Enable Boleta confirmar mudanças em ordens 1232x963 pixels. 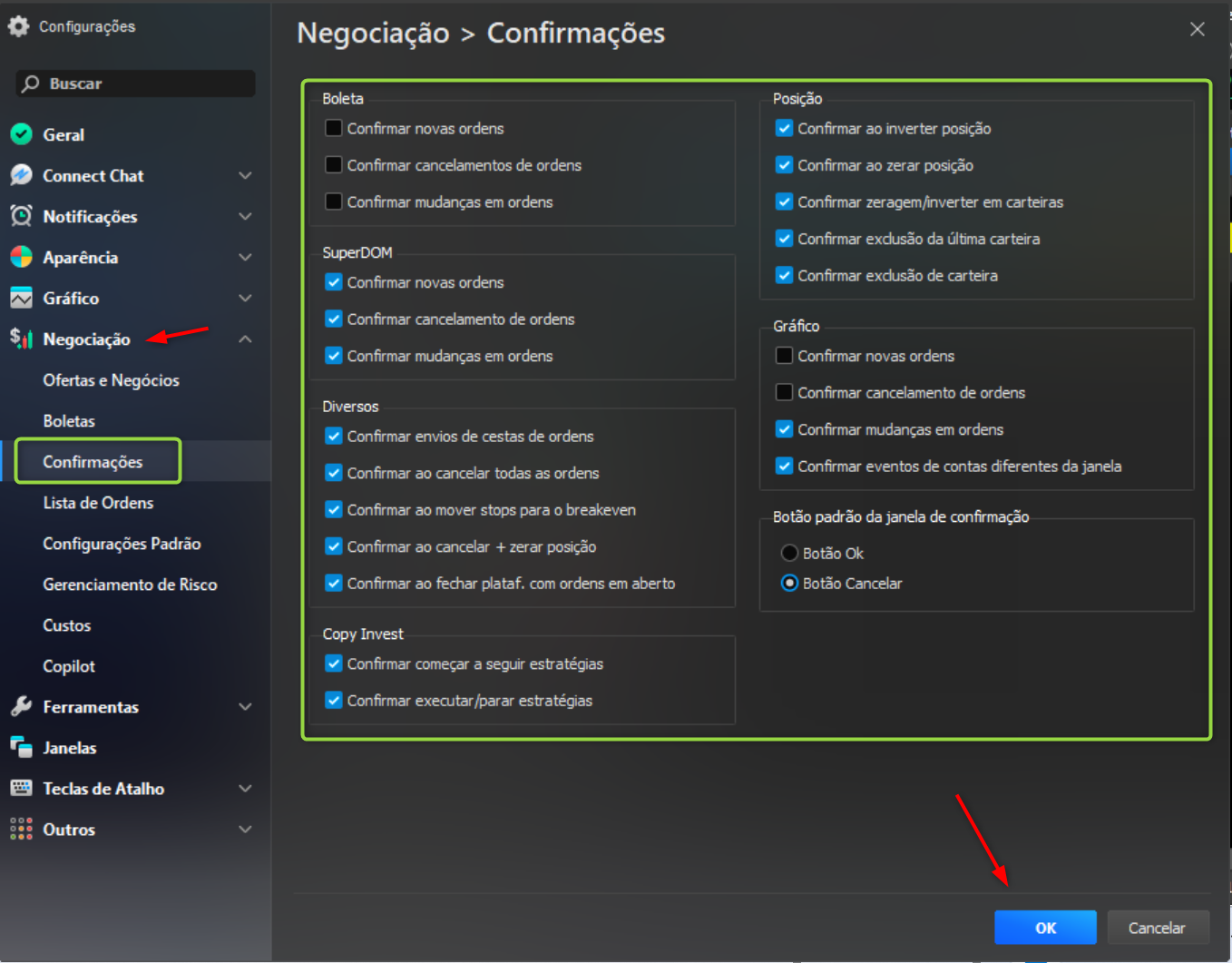334,201
